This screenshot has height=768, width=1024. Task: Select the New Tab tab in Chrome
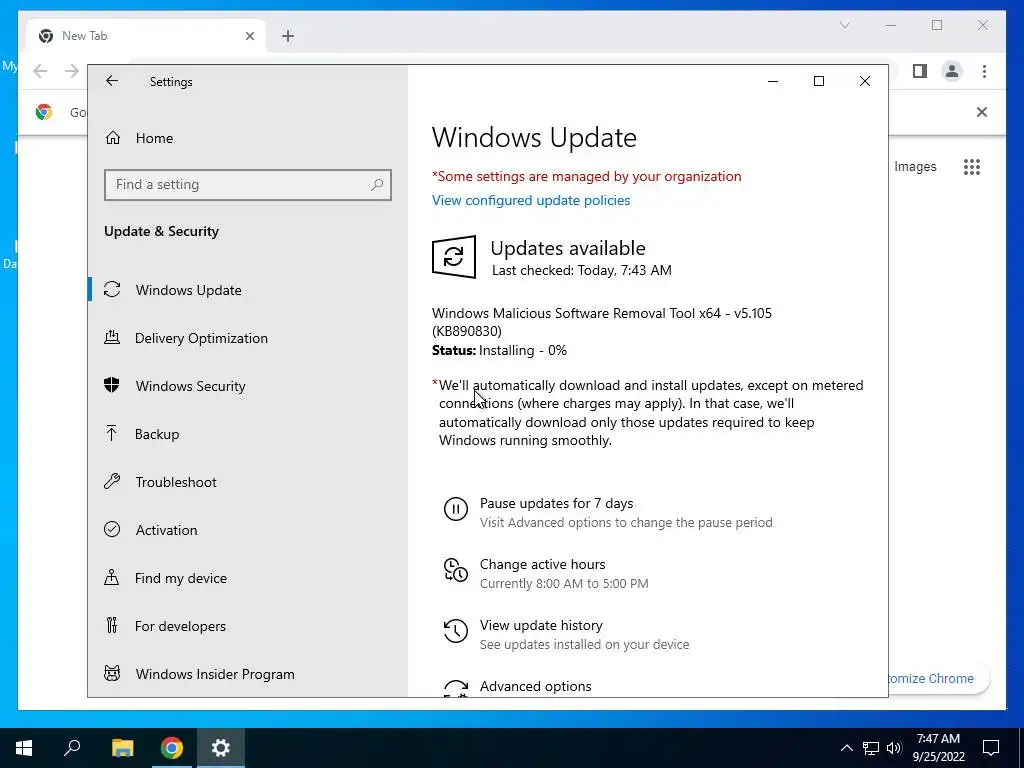(146, 36)
